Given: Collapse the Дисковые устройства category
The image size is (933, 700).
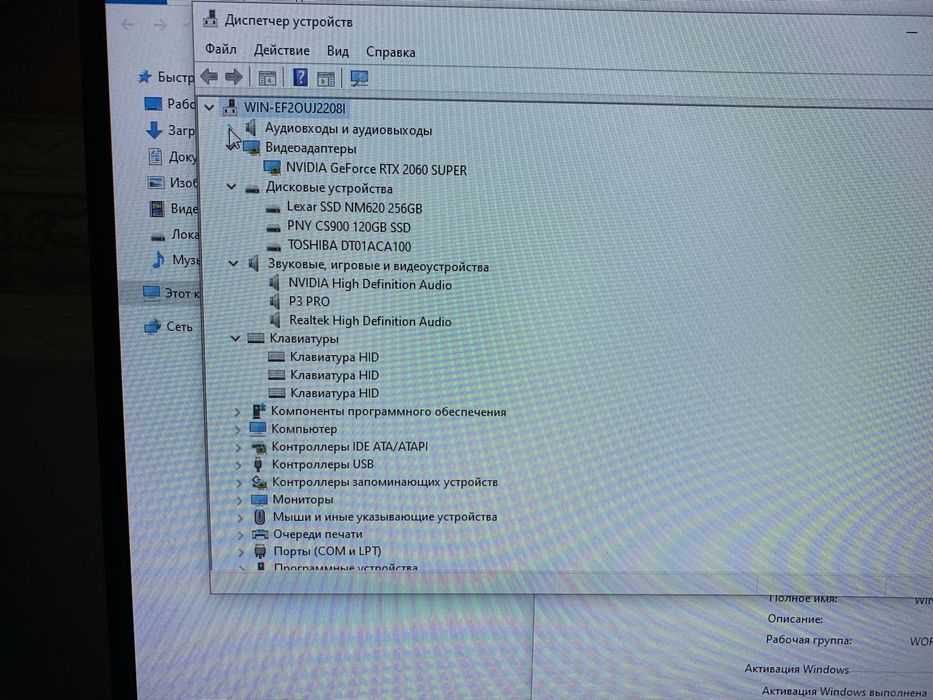Looking at the screenshot, I should pos(231,187).
